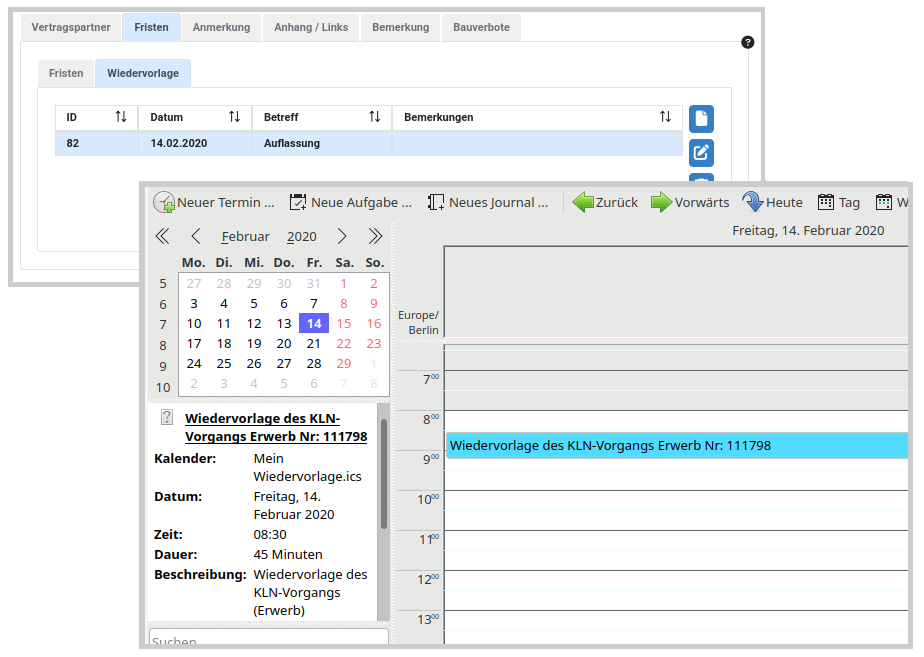Open the Fristen sub-tab

(65, 73)
